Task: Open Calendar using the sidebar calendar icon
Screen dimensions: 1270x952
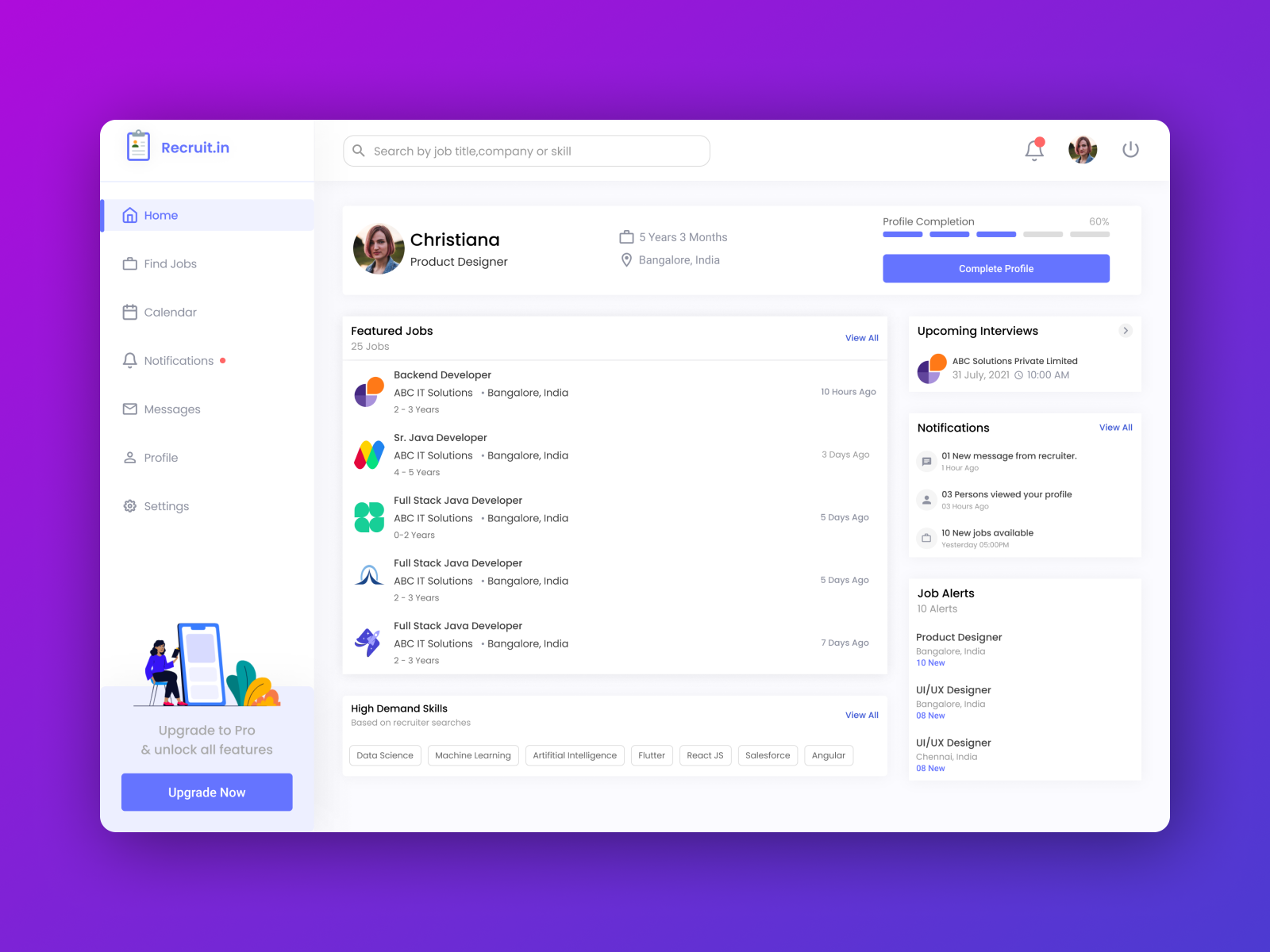Action: tap(130, 312)
